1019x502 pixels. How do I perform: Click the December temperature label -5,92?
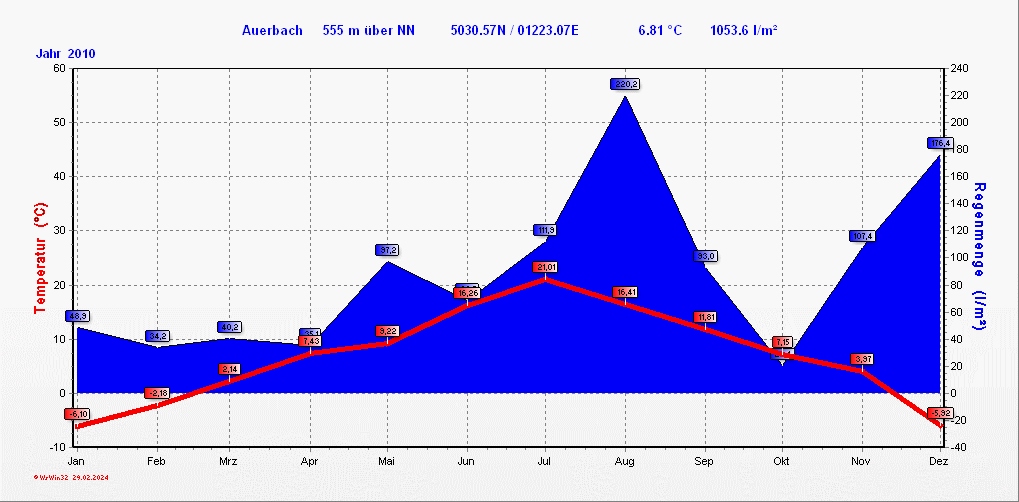pos(939,412)
